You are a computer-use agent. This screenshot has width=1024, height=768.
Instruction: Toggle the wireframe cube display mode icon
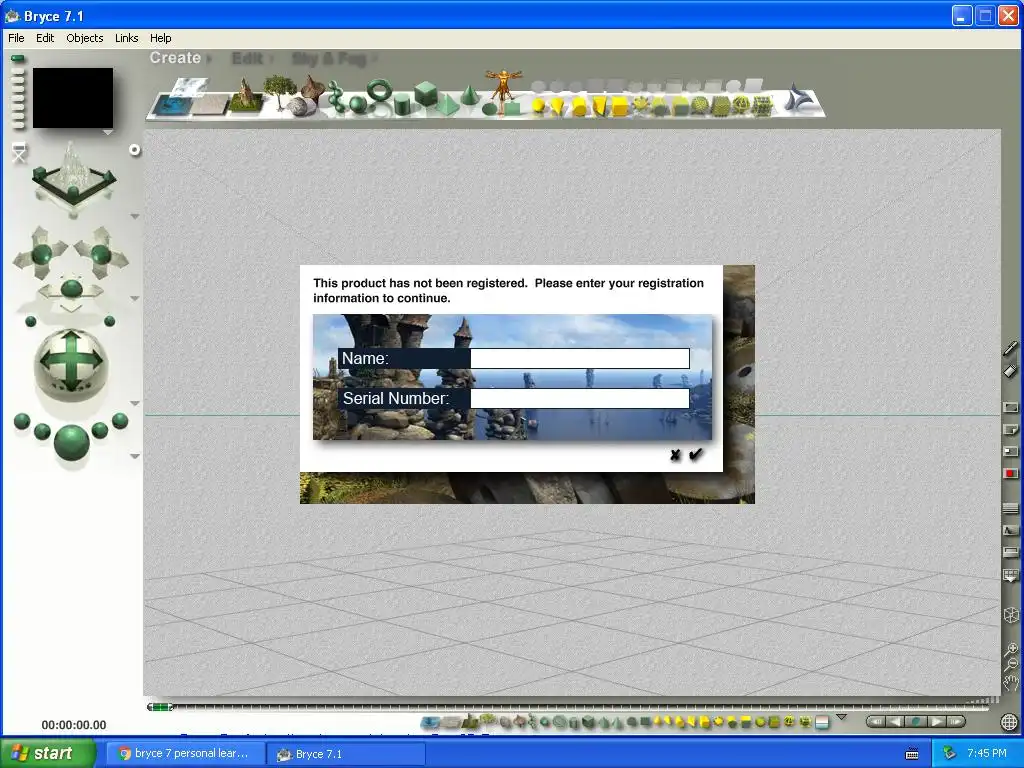pos(1011,615)
